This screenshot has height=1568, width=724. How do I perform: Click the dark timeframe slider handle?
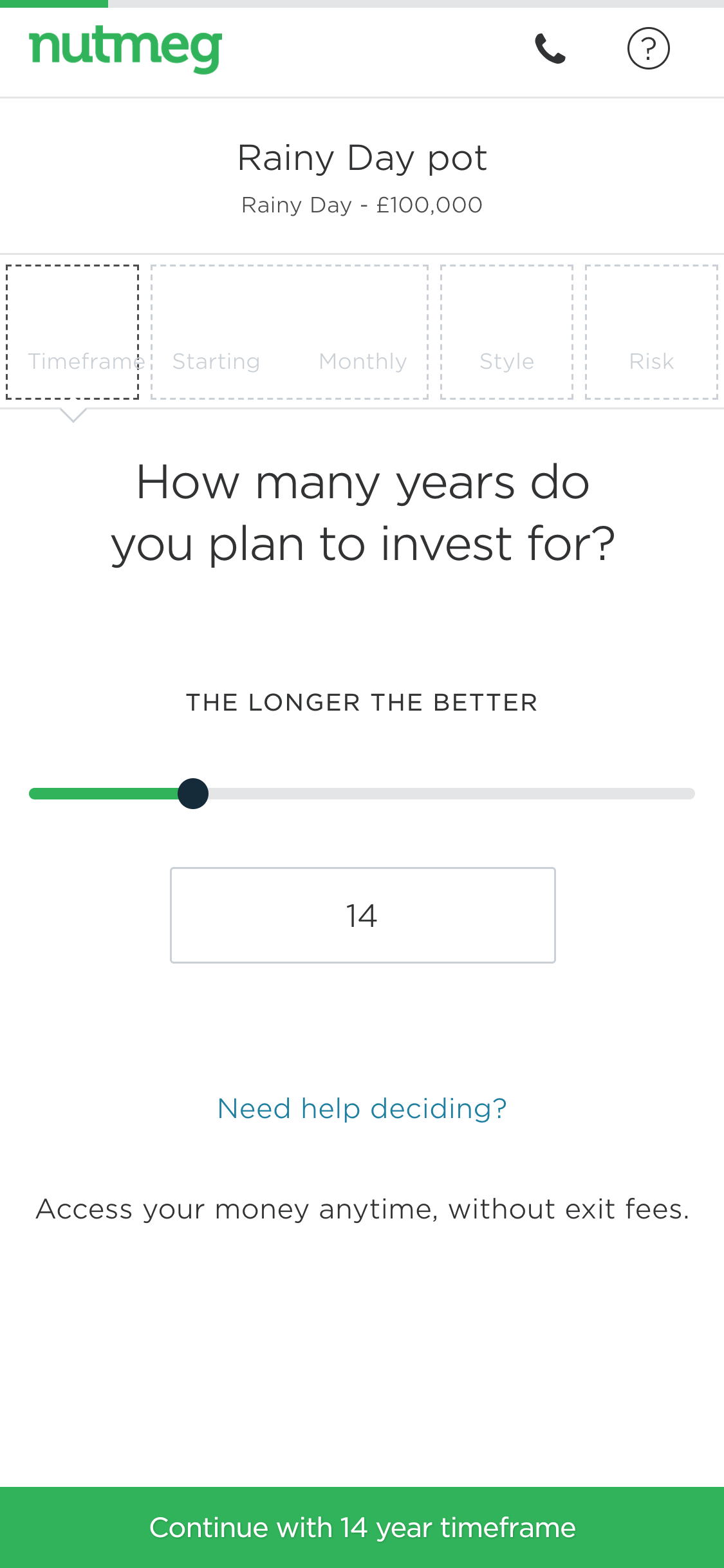(x=193, y=794)
